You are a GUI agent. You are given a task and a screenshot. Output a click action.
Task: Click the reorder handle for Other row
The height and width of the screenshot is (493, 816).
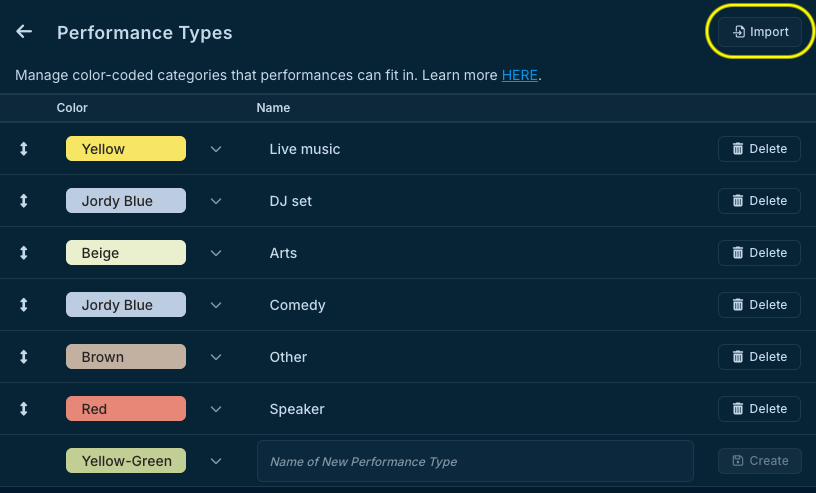24,357
